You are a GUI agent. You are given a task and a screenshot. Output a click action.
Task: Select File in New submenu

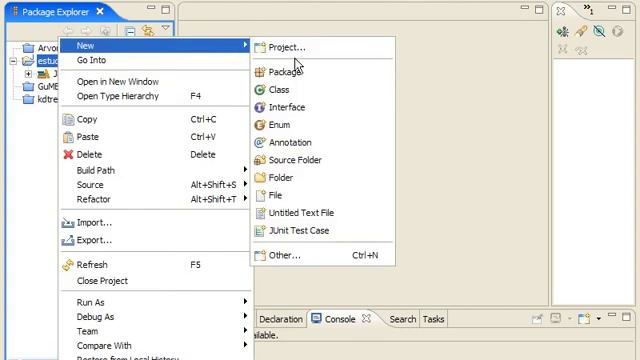[x=322, y=195]
